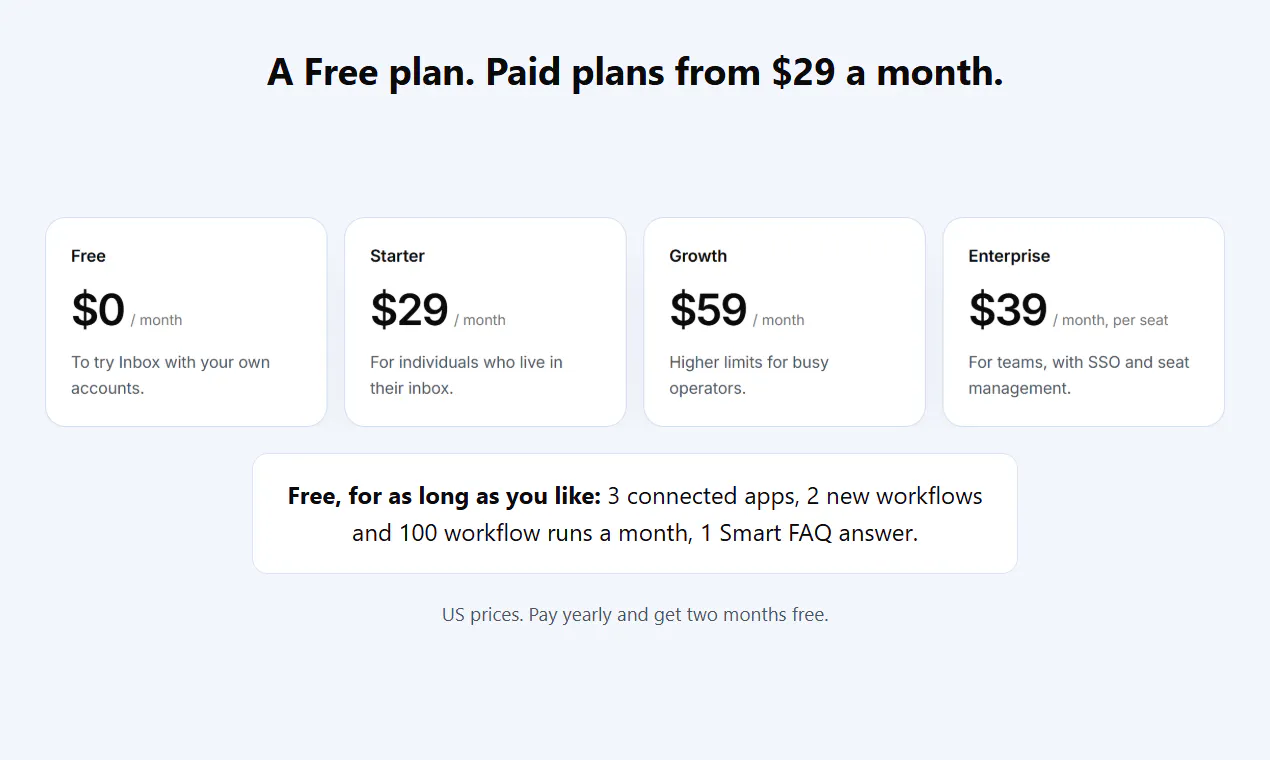This screenshot has height=760, width=1270.
Task: Click the 'US prices. Pay yearly' note
Action: 635,614
